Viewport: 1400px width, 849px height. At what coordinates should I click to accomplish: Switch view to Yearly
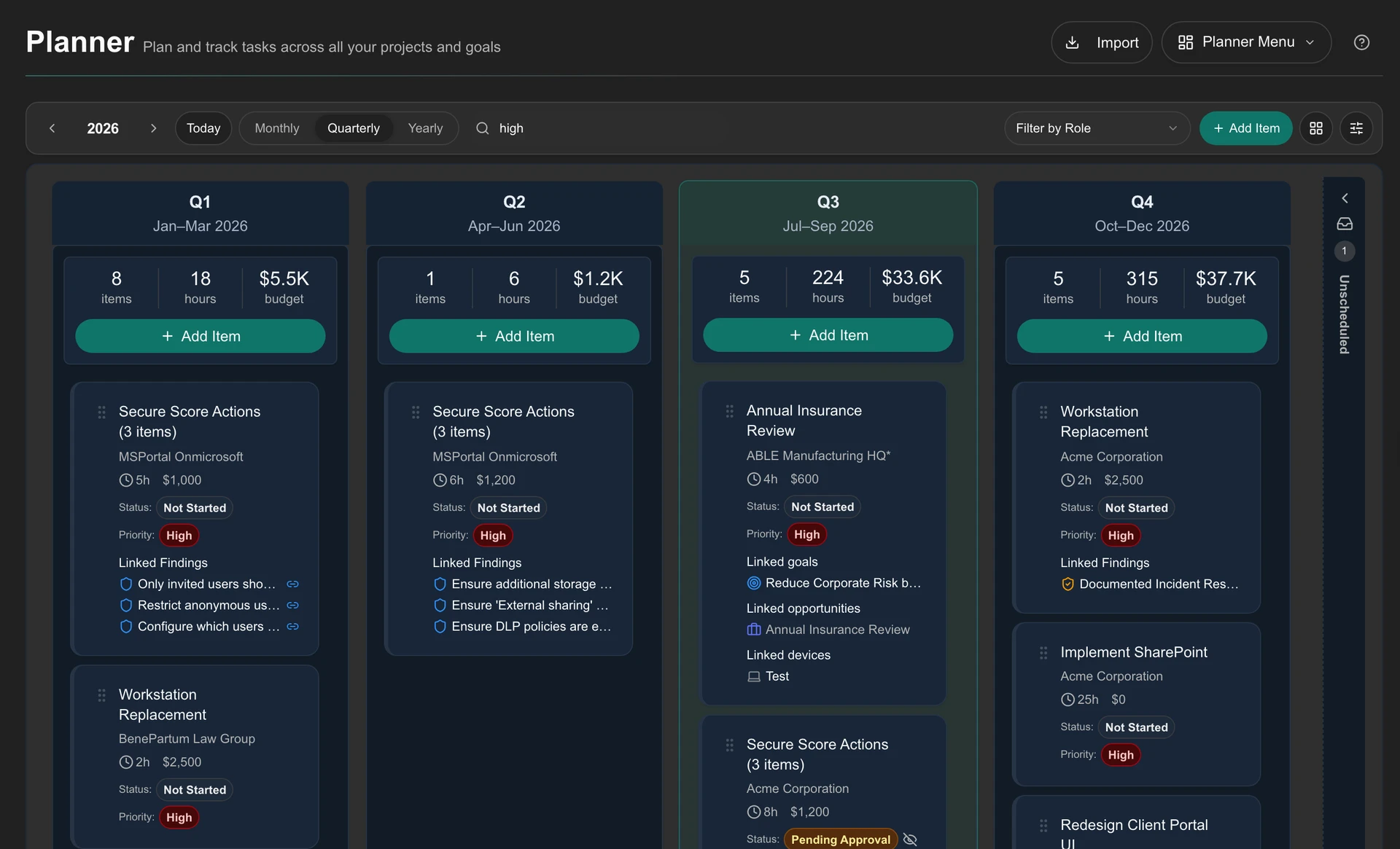[x=425, y=128]
